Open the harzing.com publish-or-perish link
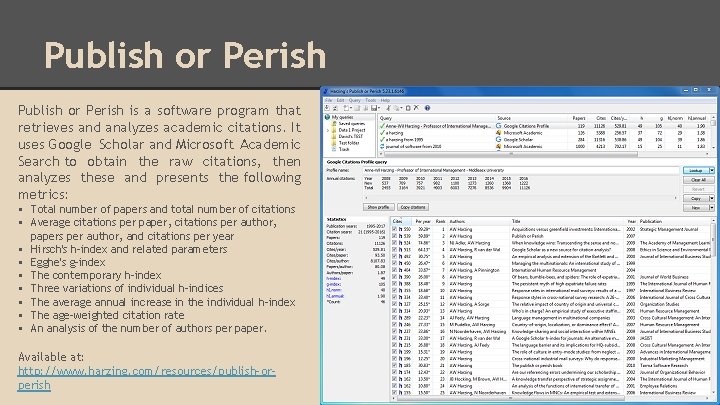The height and width of the screenshot is (405, 720). click(x=146, y=377)
